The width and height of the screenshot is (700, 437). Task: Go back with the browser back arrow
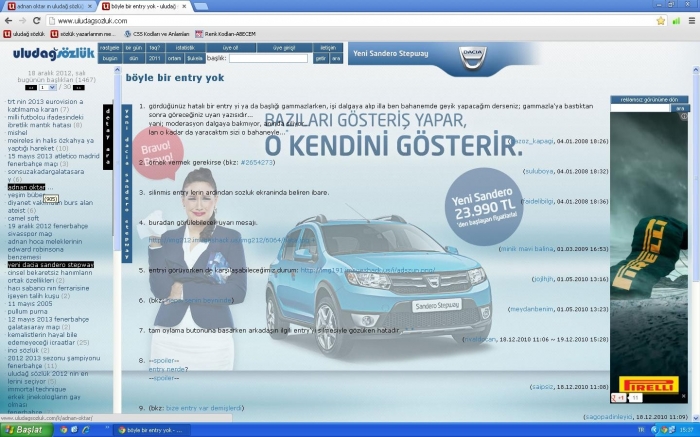pyautogui.click(x=8, y=21)
